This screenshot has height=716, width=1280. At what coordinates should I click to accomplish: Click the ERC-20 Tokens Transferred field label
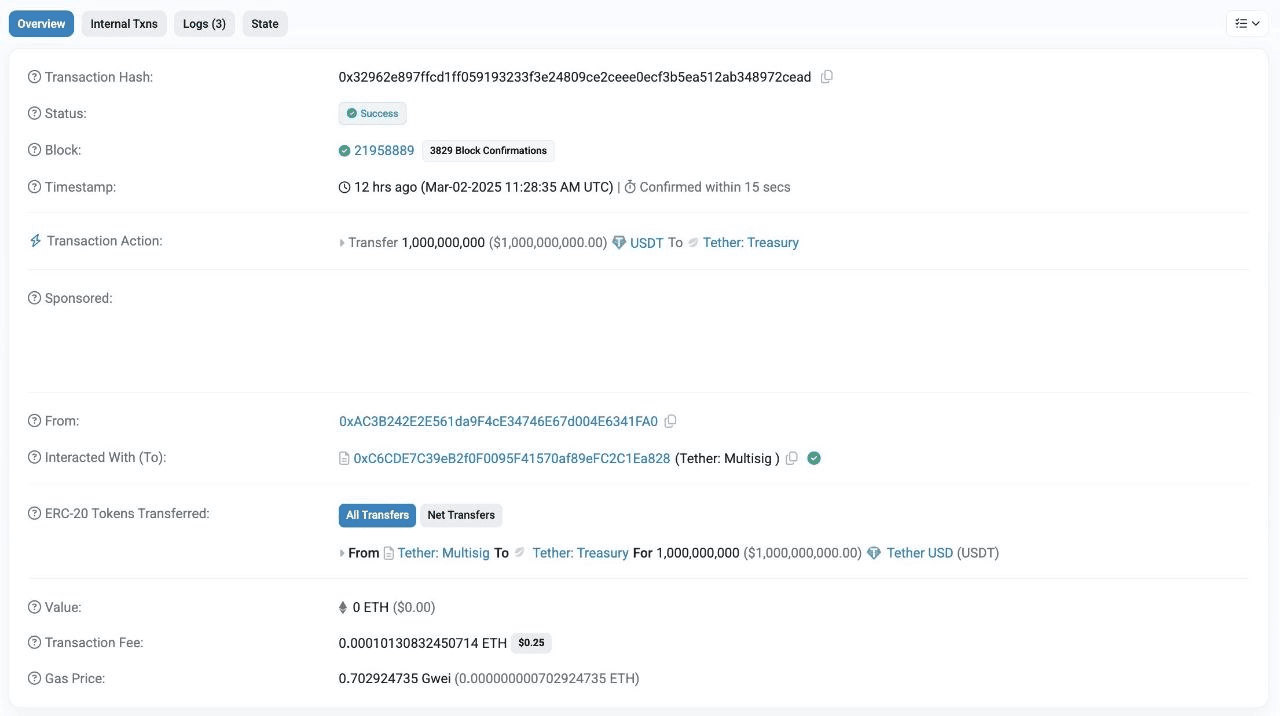(127, 513)
